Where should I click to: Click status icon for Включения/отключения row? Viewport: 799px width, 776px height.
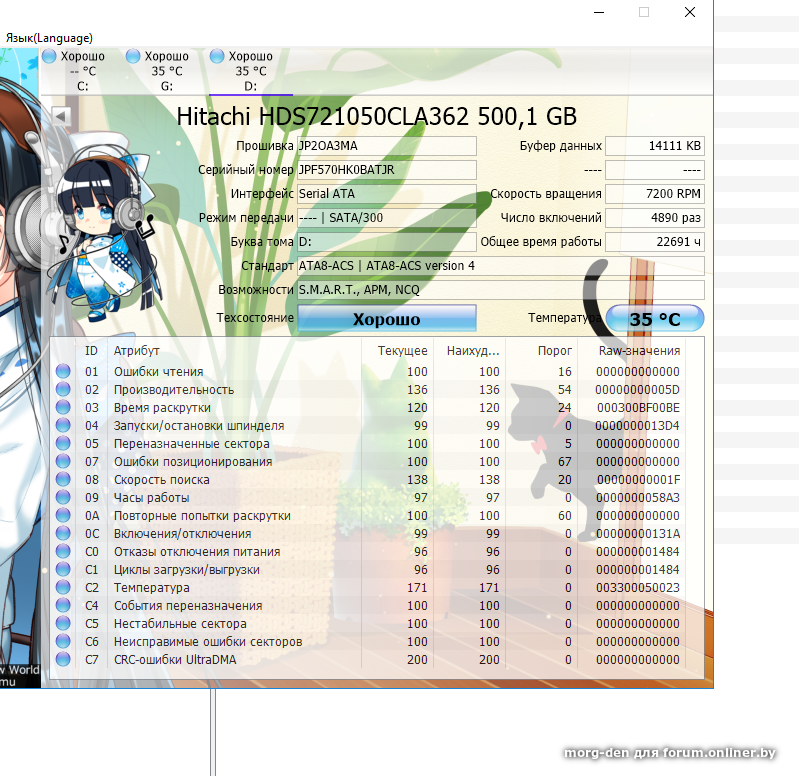pyautogui.click(x=63, y=533)
